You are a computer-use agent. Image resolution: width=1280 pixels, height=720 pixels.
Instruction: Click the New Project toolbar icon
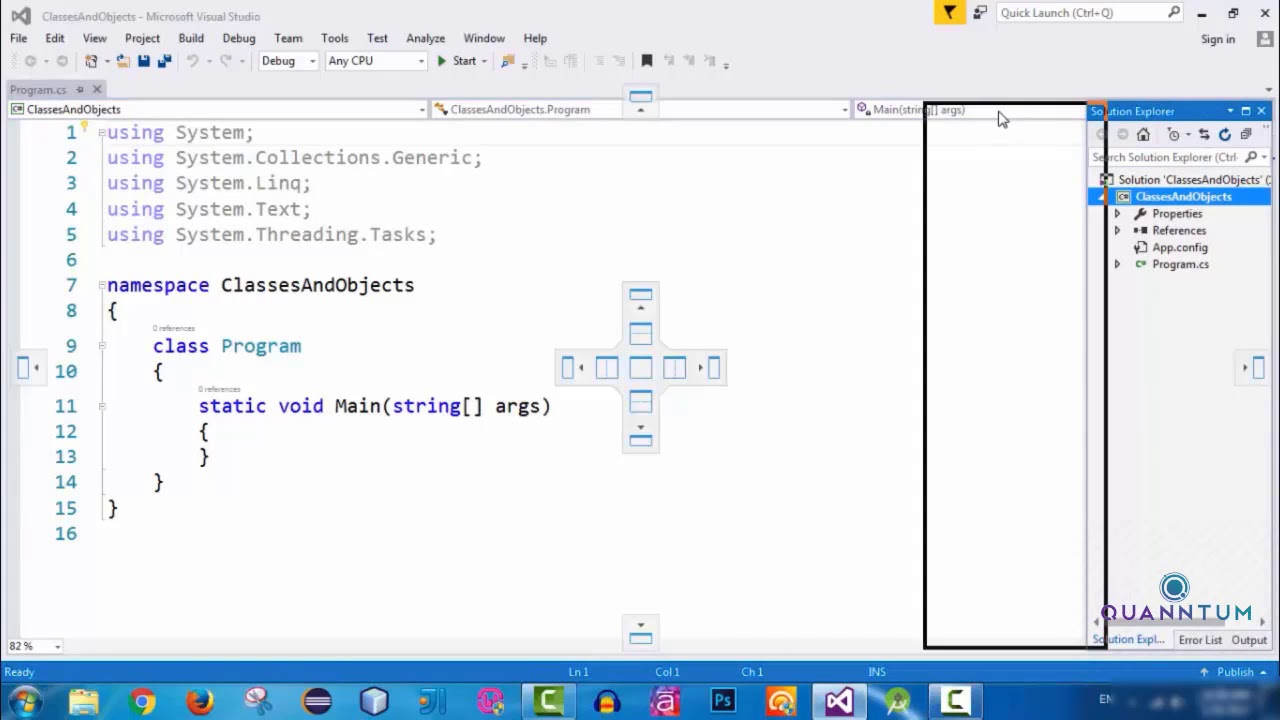[91, 61]
